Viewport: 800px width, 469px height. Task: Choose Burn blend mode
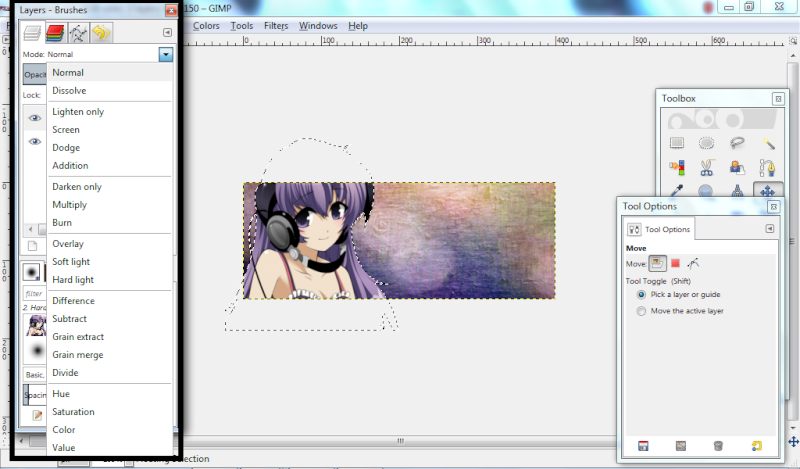110,223
